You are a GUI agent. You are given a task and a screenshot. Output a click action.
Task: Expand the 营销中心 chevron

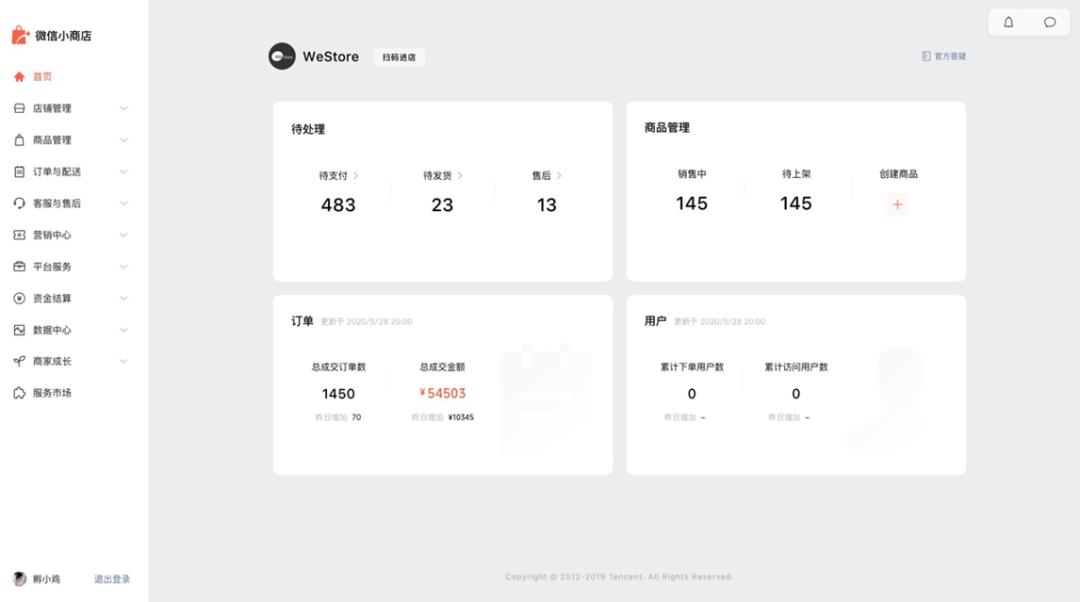click(x=123, y=235)
